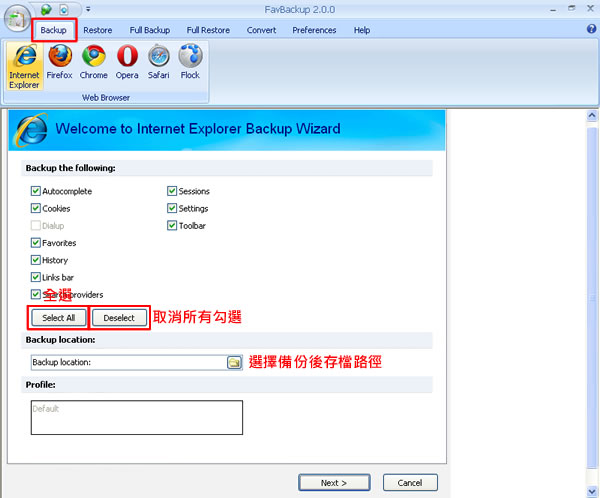This screenshot has width=600, height=498.
Task: Uncheck the Toolbar checkbox
Action: point(172,225)
